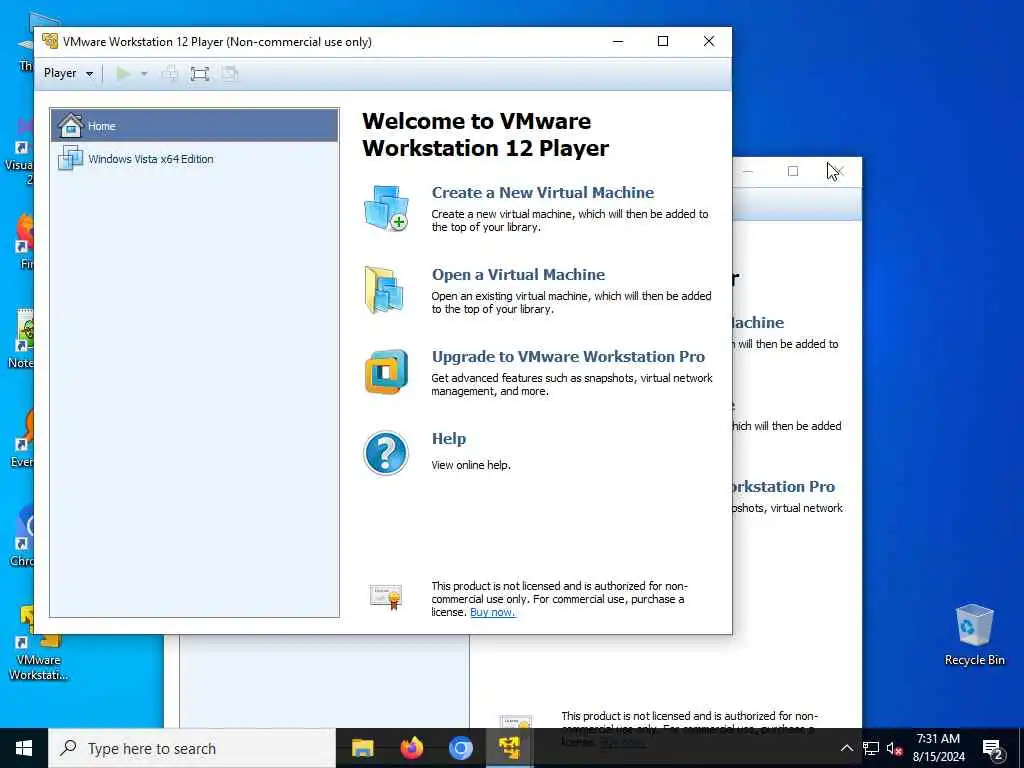Click the Workstation Pro heading in background window
The image size is (1024, 768).
783,487
